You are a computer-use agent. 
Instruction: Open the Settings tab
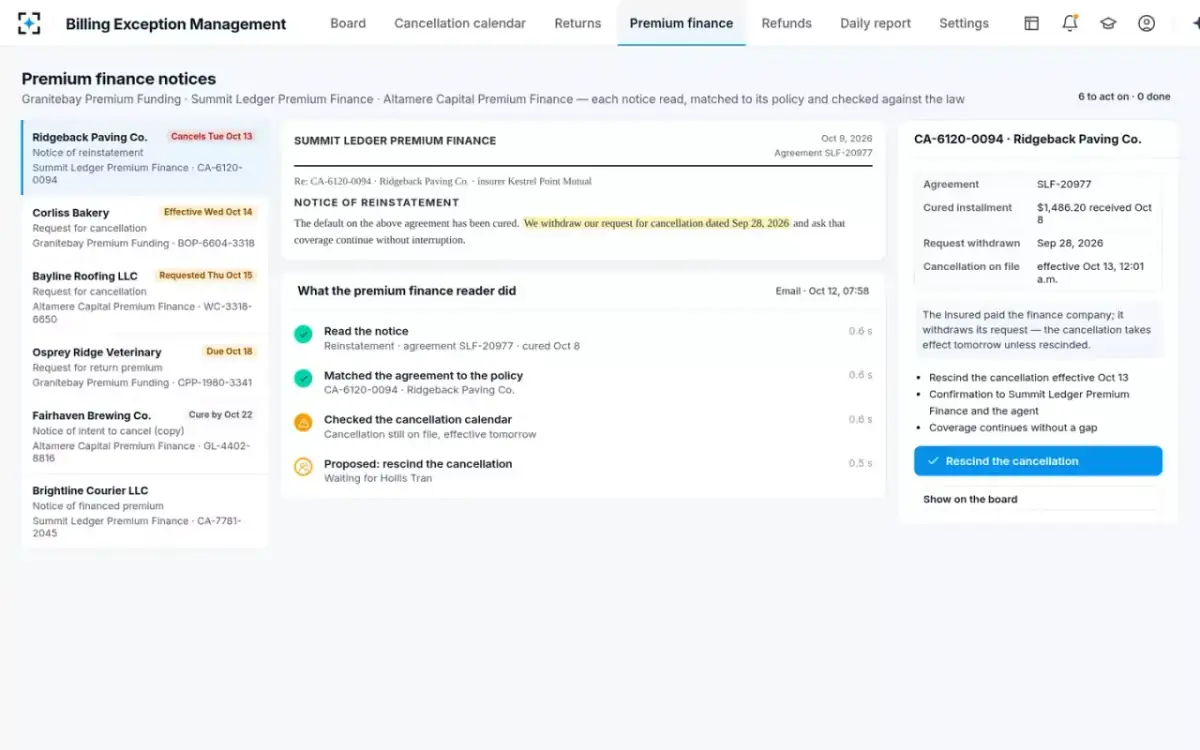pos(964,23)
